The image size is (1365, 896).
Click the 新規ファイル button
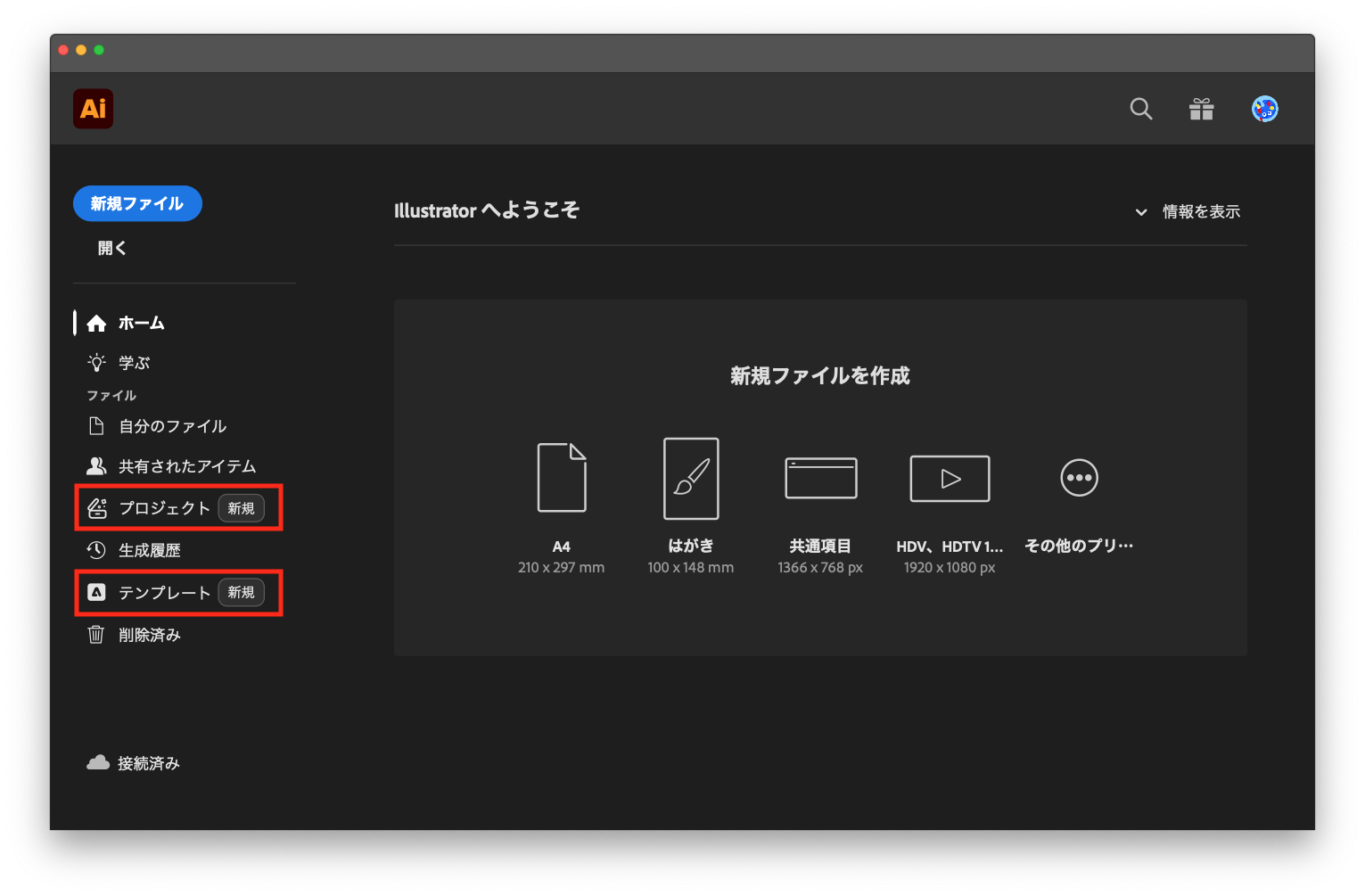pyautogui.click(x=137, y=203)
